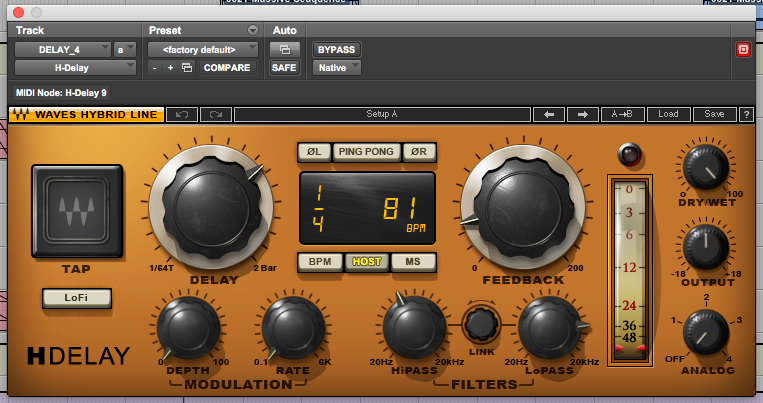
Task: Click the output level meter
Action: [x=629, y=270]
